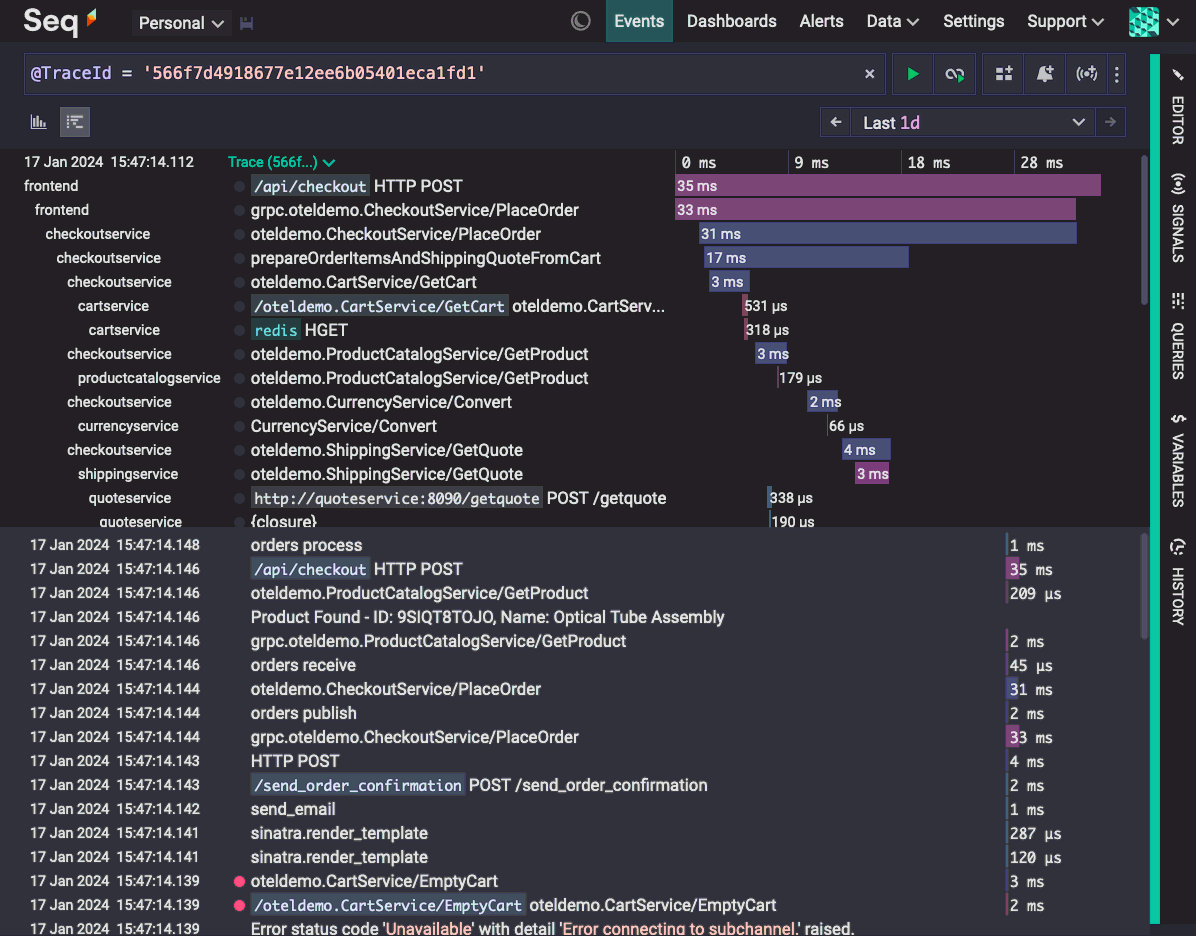Click the span dot beside prepareOrderItemsAndShippingQuoteFromCart
This screenshot has width=1196, height=936.
pyautogui.click(x=240, y=258)
